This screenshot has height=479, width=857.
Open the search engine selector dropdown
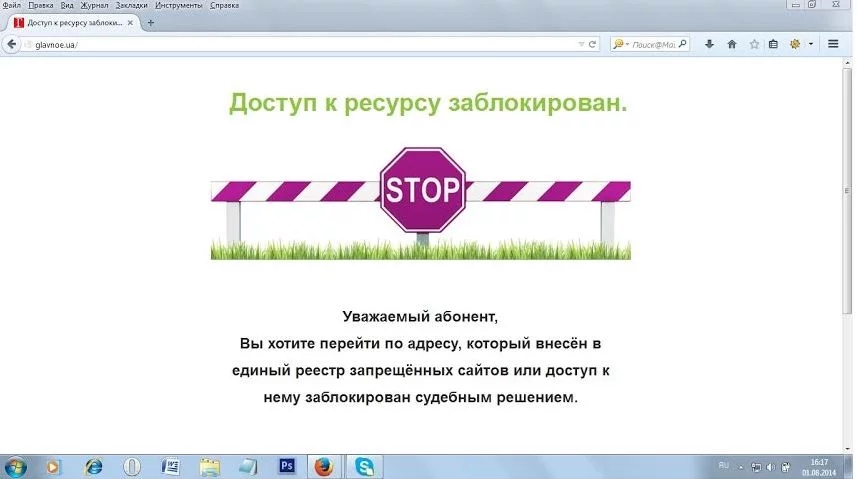(621, 44)
